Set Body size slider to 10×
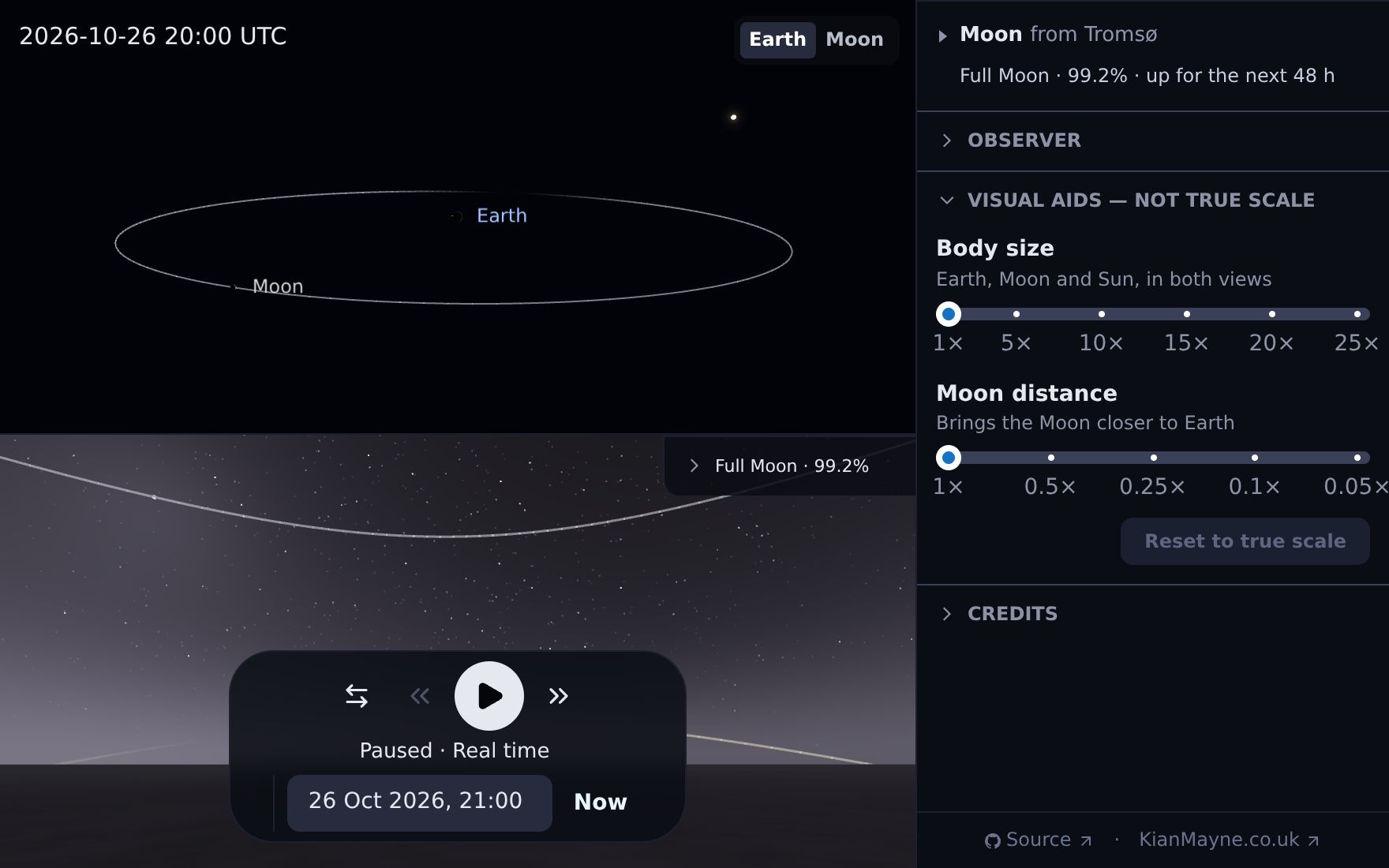 pos(1102,314)
